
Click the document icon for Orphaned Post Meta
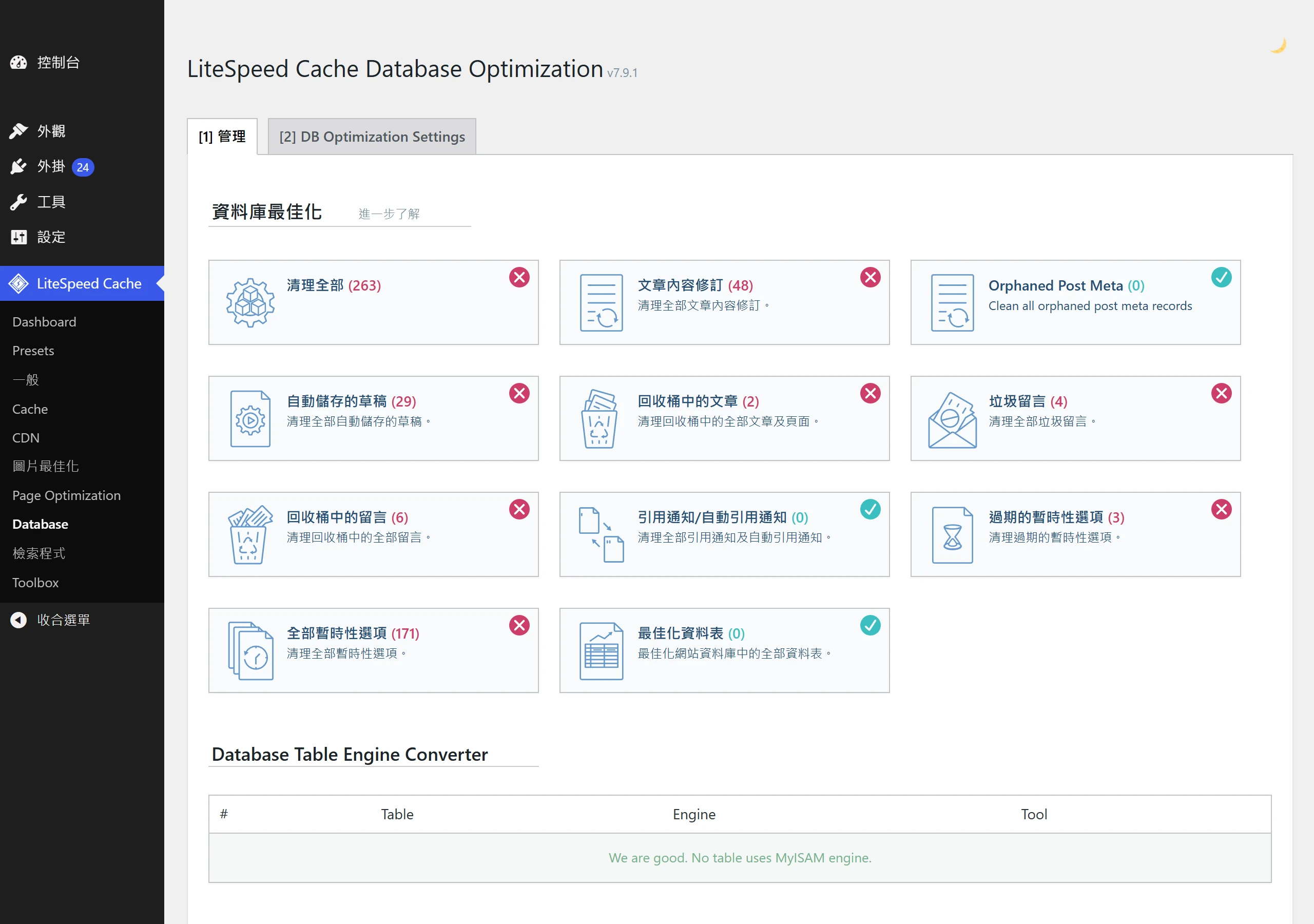tap(952, 302)
